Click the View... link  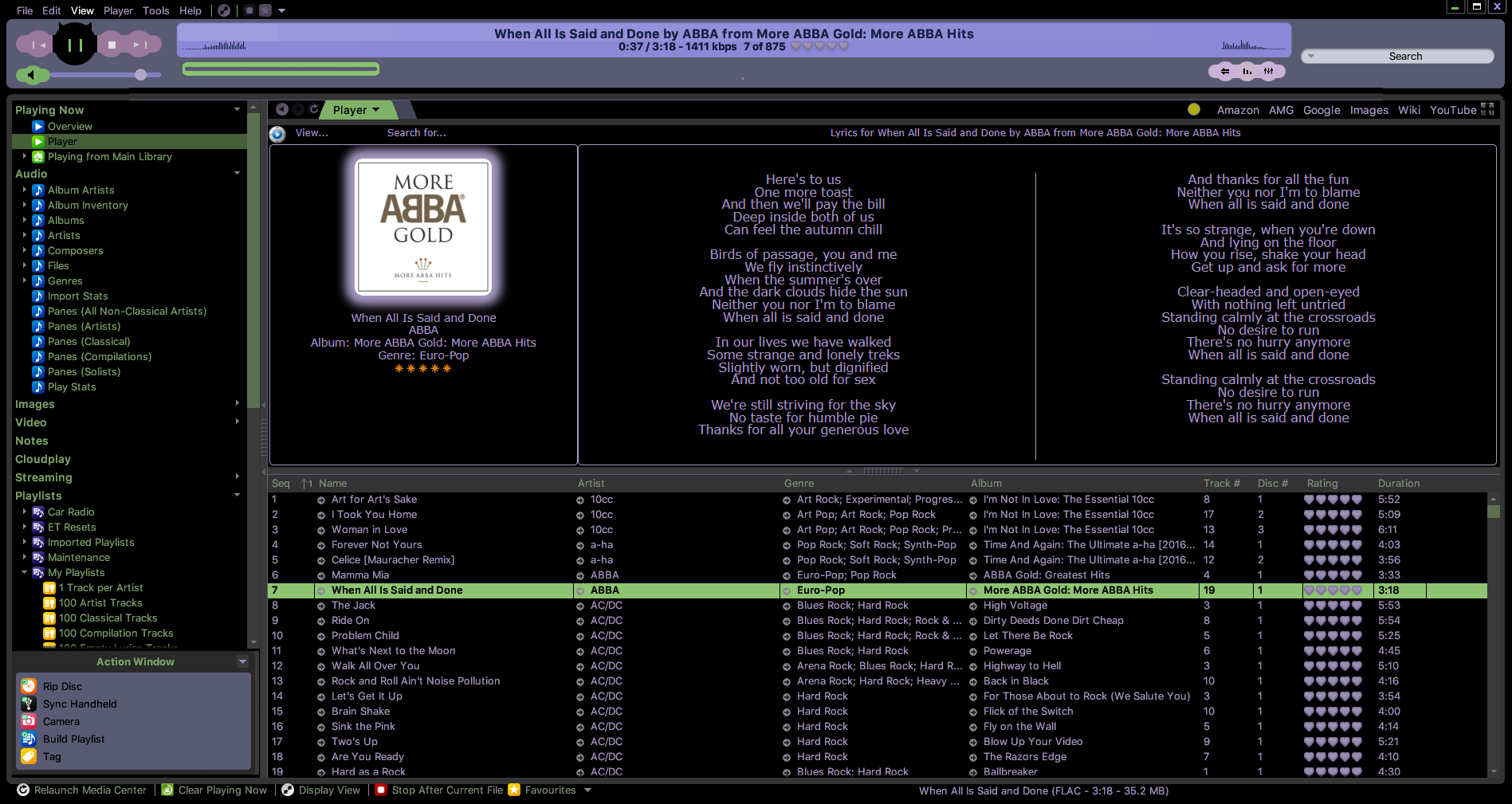[312, 133]
